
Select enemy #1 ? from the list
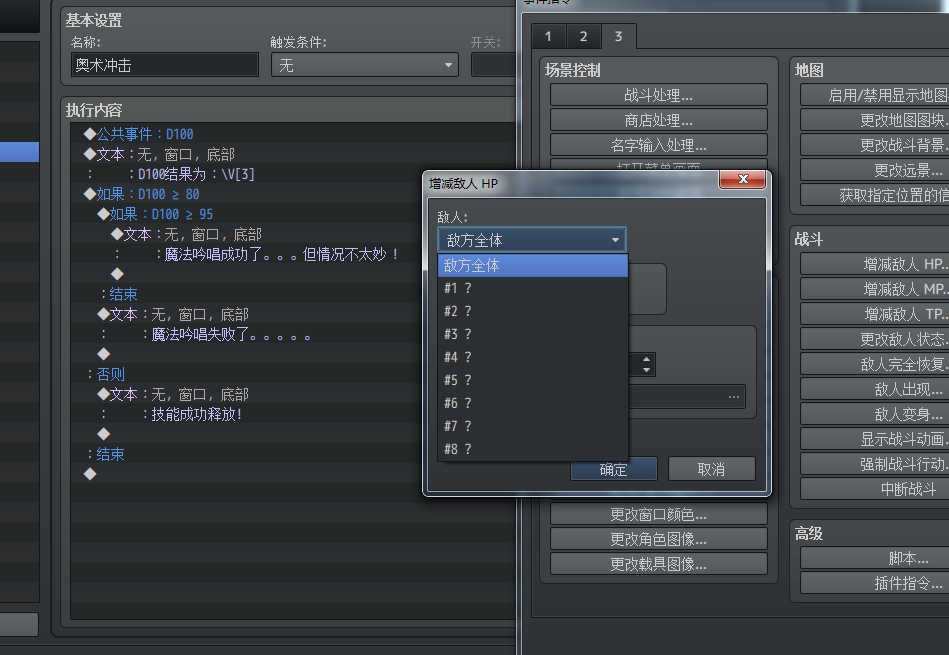pos(533,288)
